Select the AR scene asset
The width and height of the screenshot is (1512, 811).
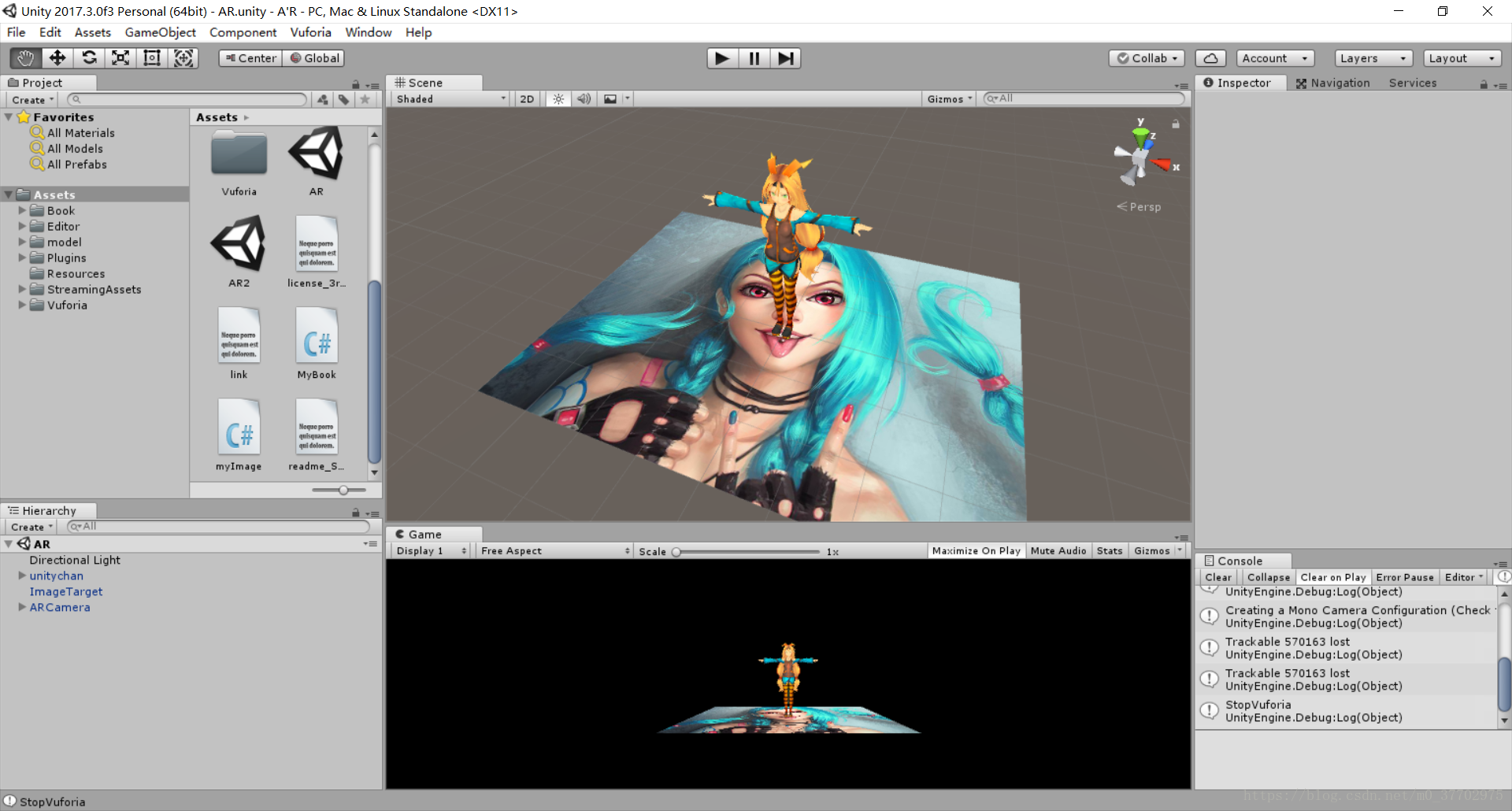(316, 154)
